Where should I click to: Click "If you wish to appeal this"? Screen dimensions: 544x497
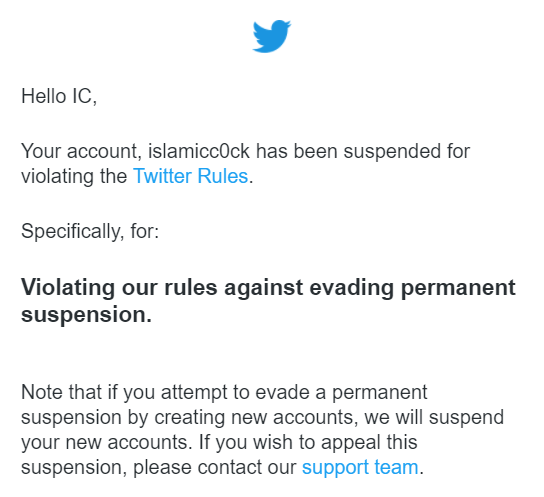(x=308, y=443)
